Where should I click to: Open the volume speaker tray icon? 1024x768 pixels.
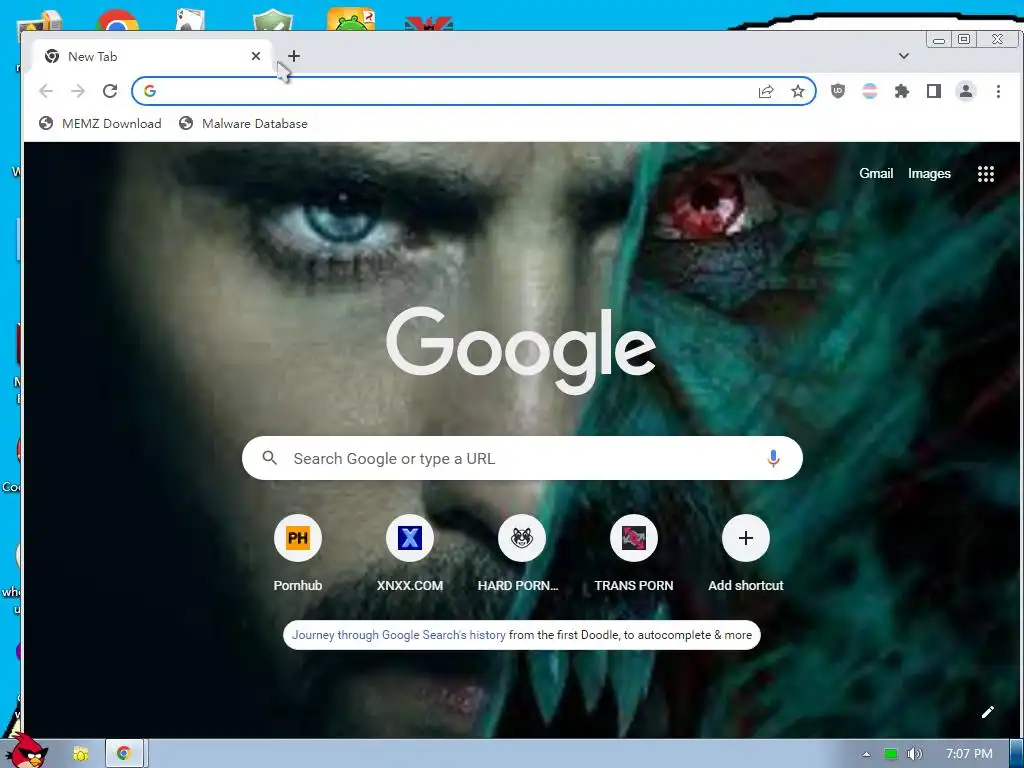click(x=915, y=754)
